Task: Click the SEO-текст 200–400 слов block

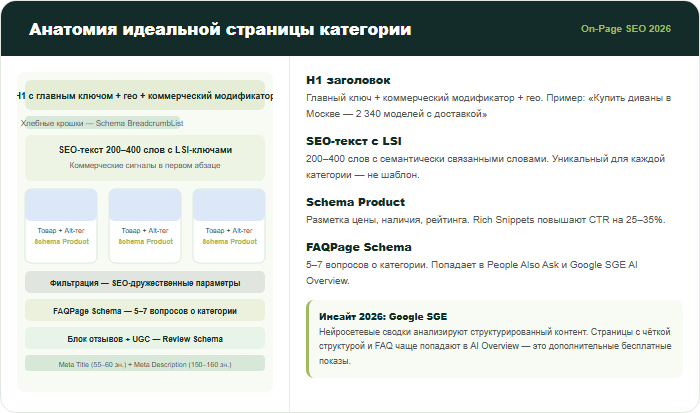Action: (145, 156)
